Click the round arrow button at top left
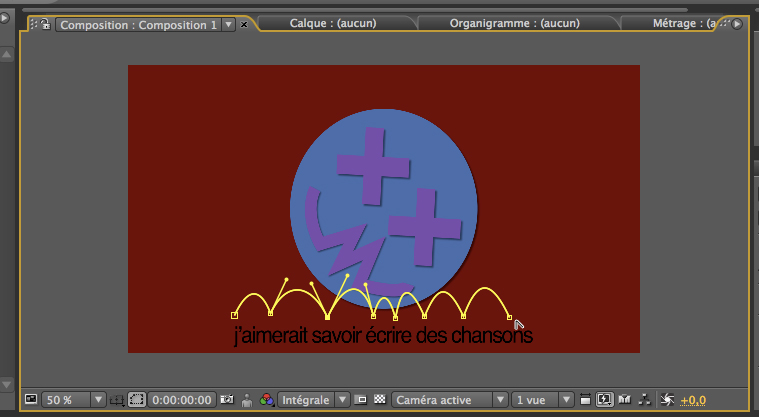 click(4, 18)
